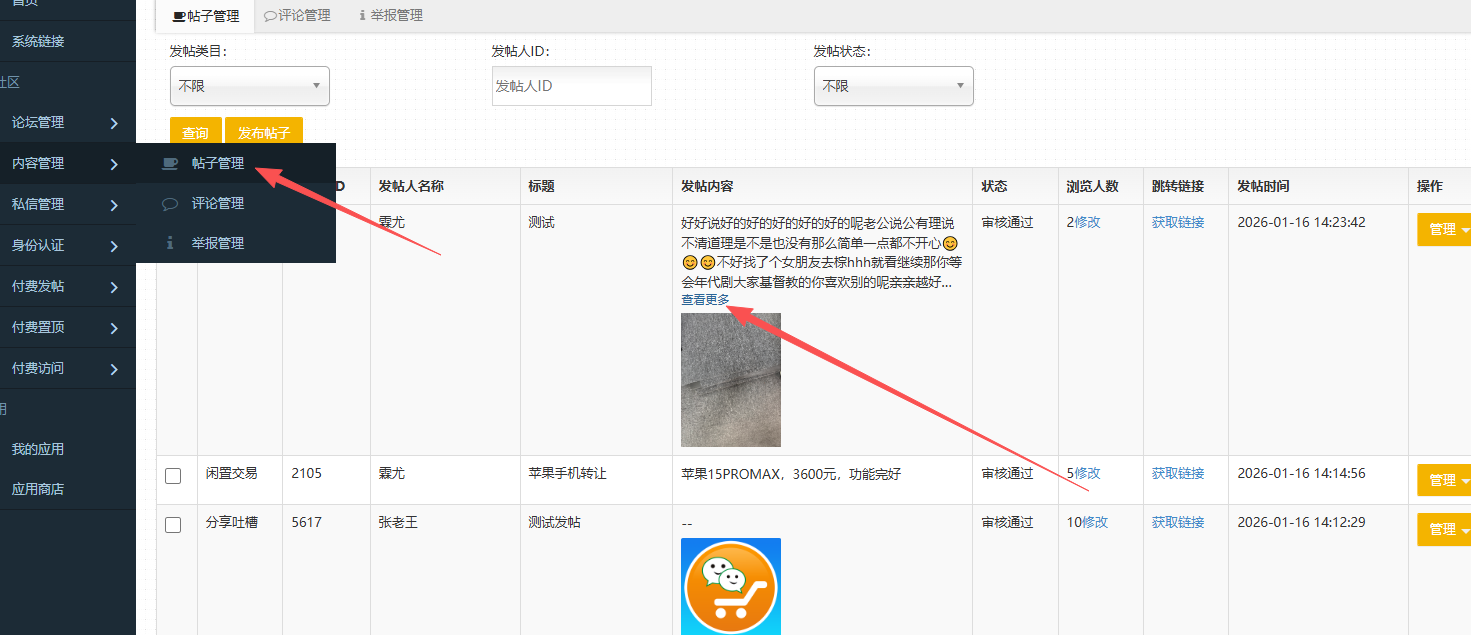Viewport: 1471px width, 635px height.
Task: Open the 发帖状态 dropdown
Action: [x=893, y=86]
